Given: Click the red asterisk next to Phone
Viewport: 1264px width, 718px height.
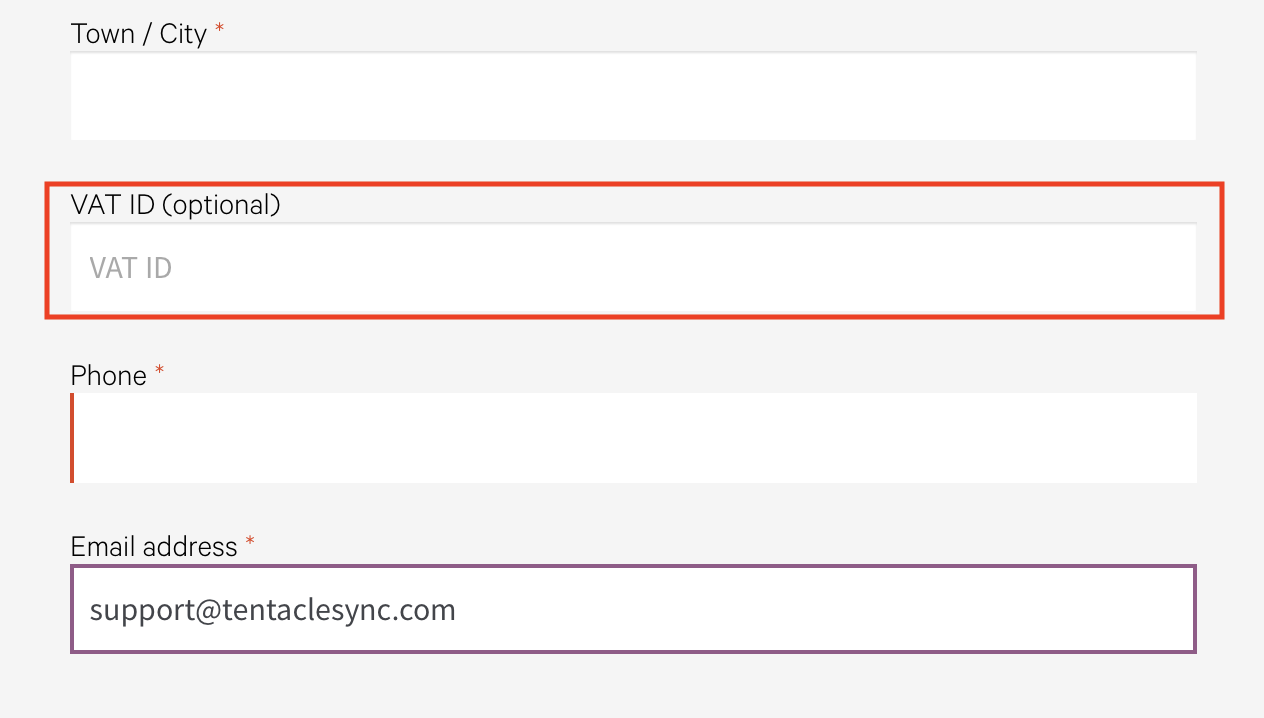Looking at the screenshot, I should click(x=160, y=374).
